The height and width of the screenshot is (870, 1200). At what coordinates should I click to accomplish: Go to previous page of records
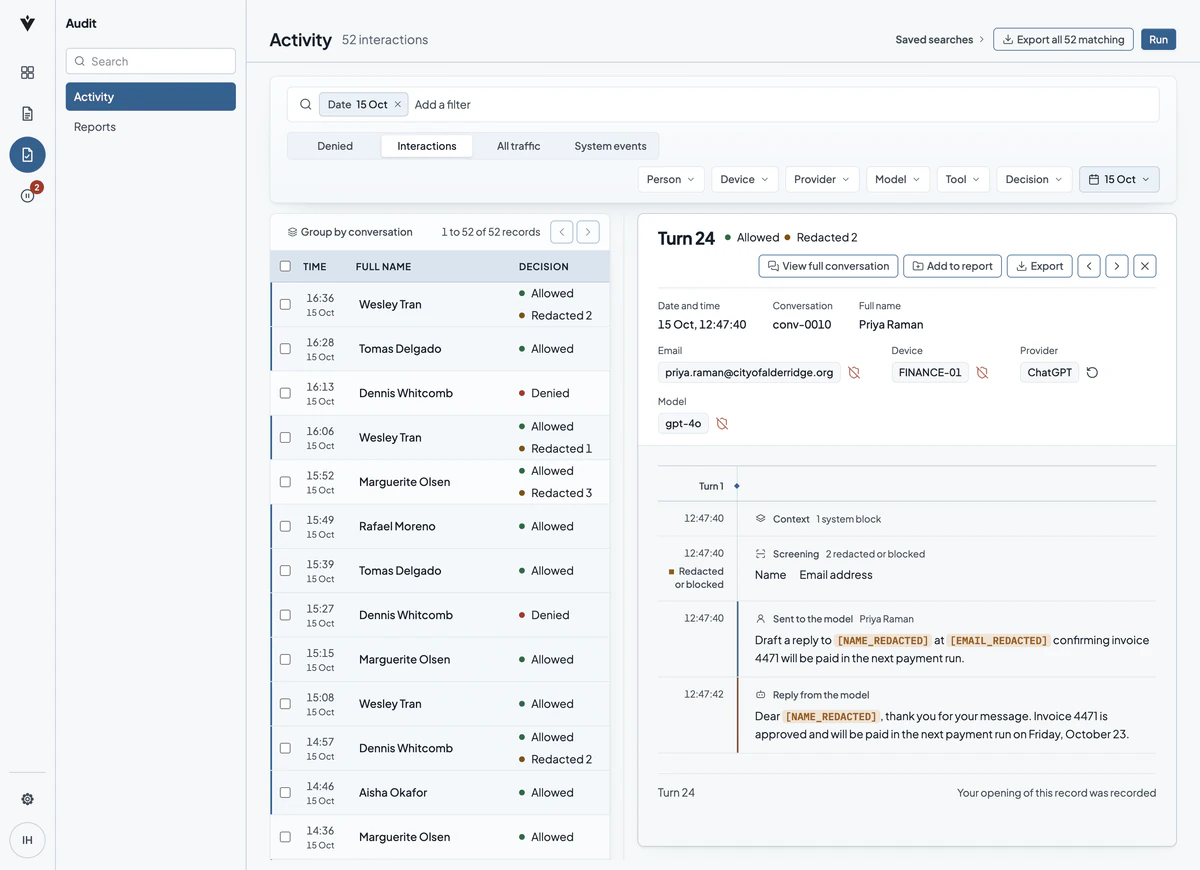562,232
